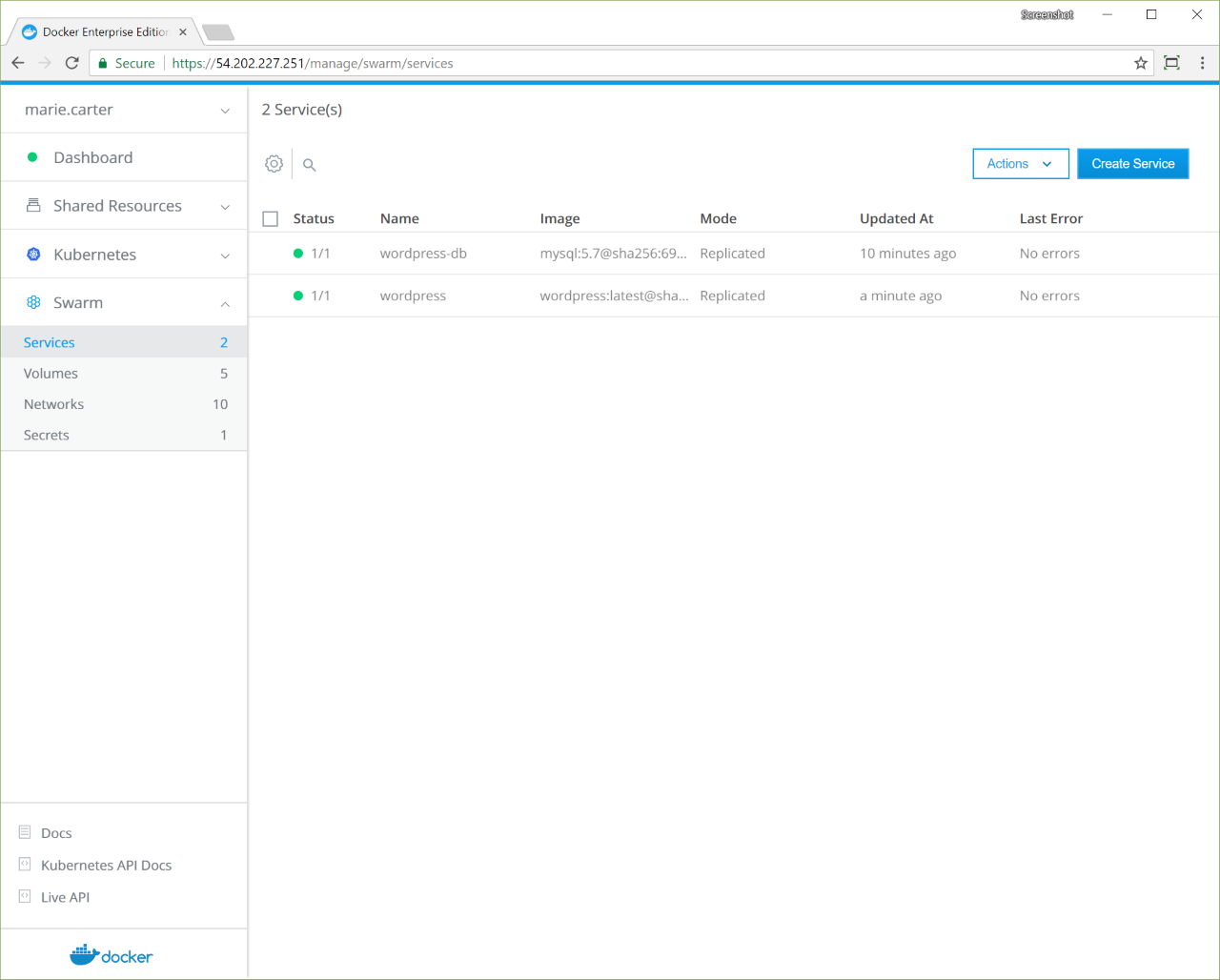Open Networks in Swarm menu
This screenshot has width=1220, height=980.
click(x=54, y=404)
